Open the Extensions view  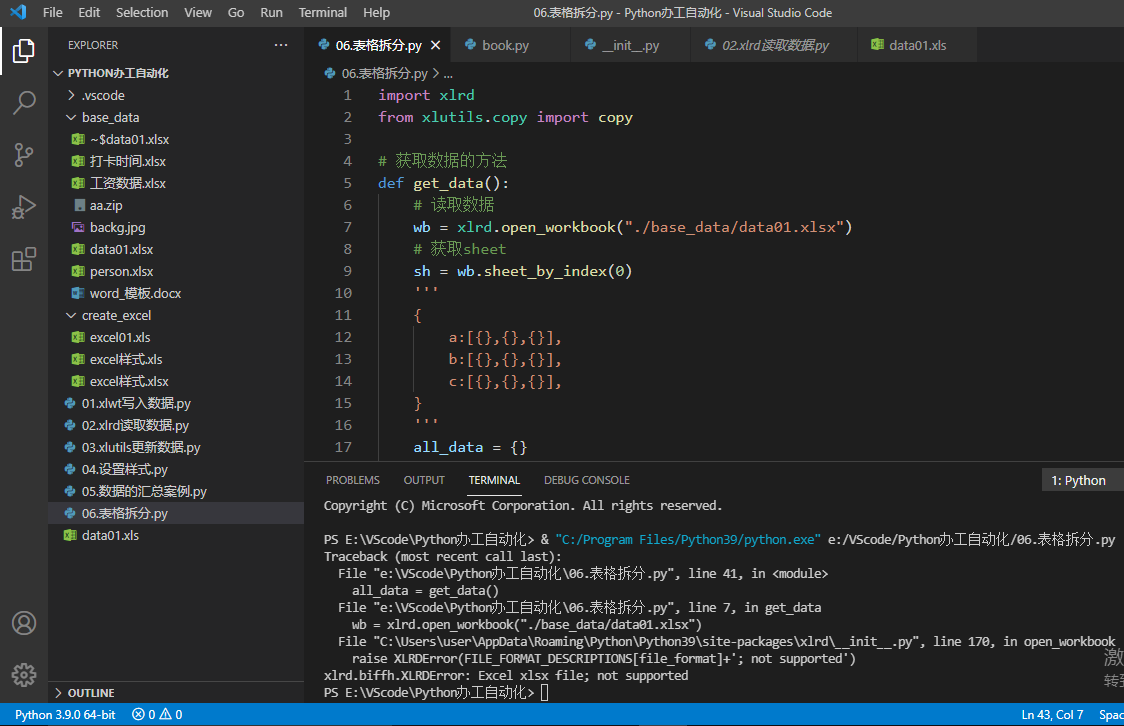24,259
